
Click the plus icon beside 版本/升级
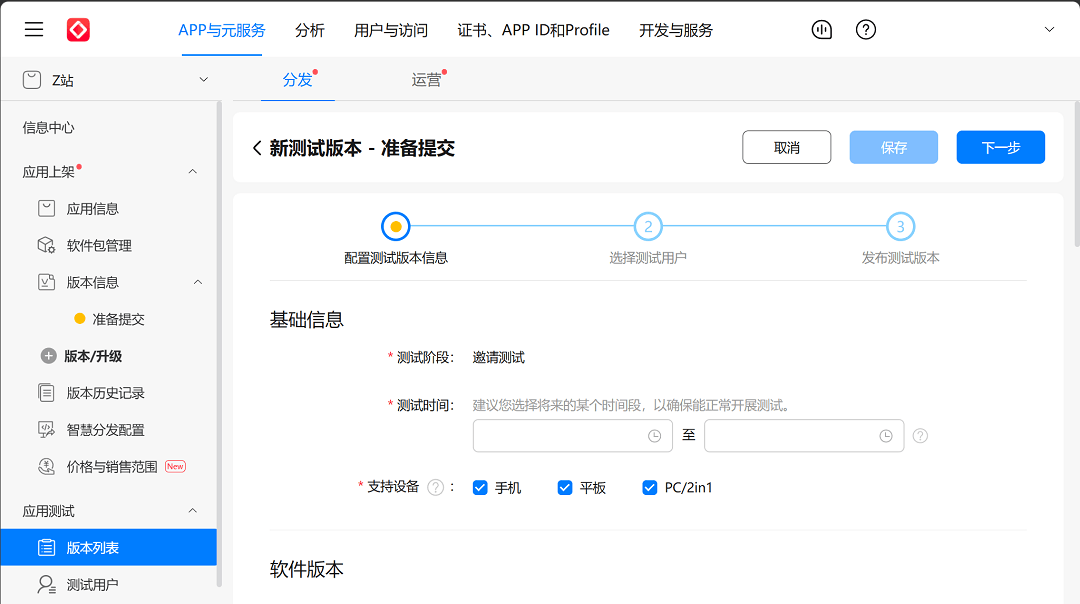click(x=48, y=356)
